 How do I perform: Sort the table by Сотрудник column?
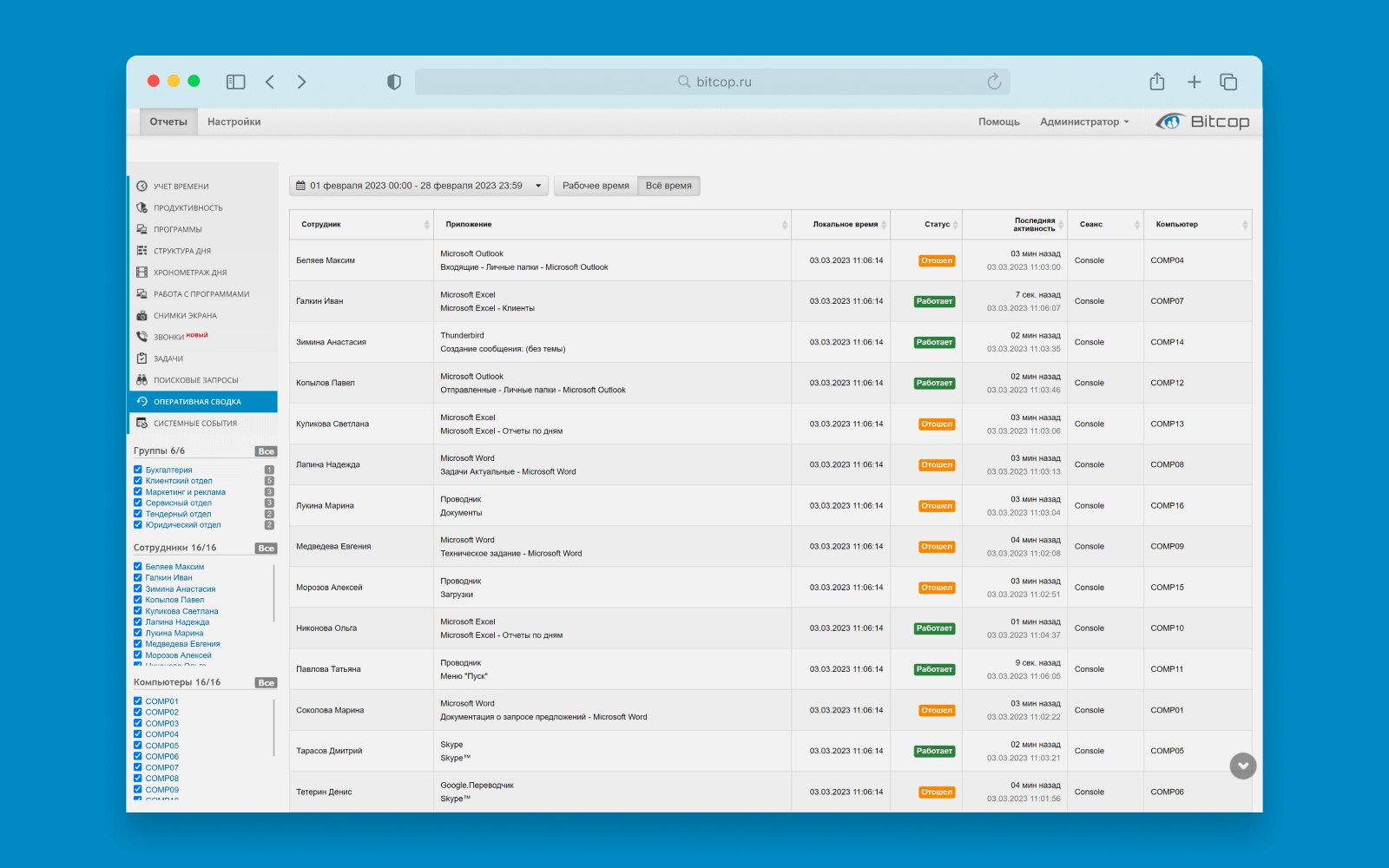click(360, 225)
